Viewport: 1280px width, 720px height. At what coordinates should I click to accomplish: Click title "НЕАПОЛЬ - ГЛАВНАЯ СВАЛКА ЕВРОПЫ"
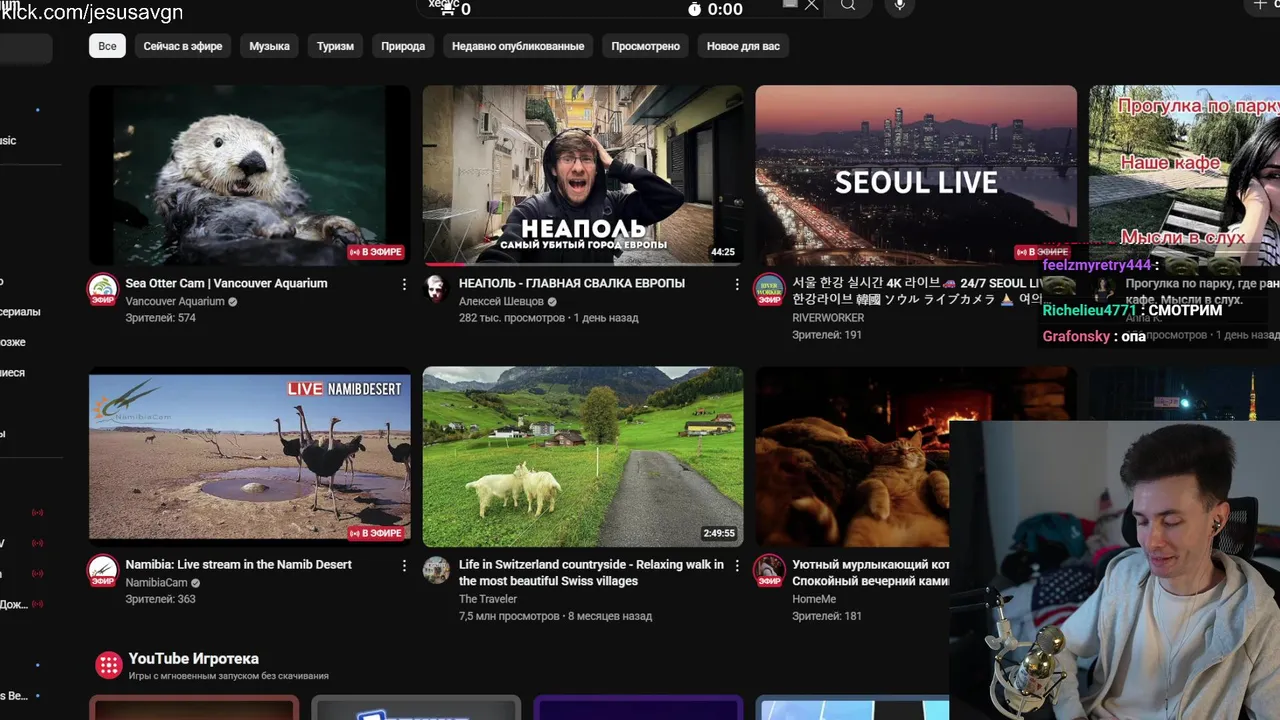pos(572,283)
